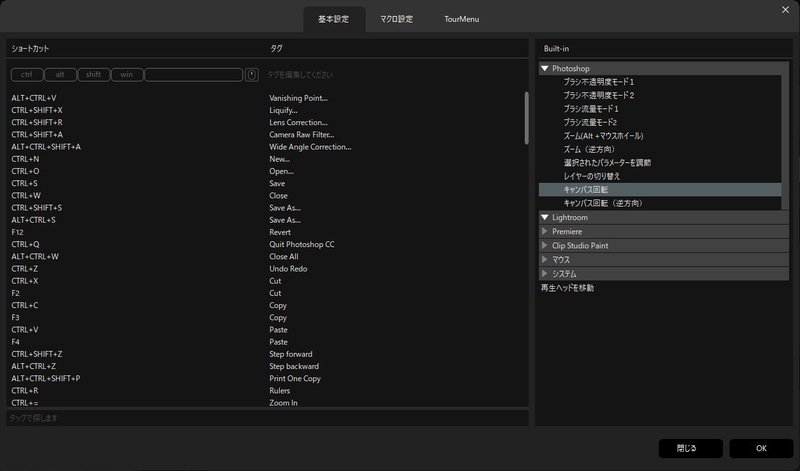Click the mouse icon beside shortcut field
Viewport: 800px width, 471px height.
click(252, 75)
